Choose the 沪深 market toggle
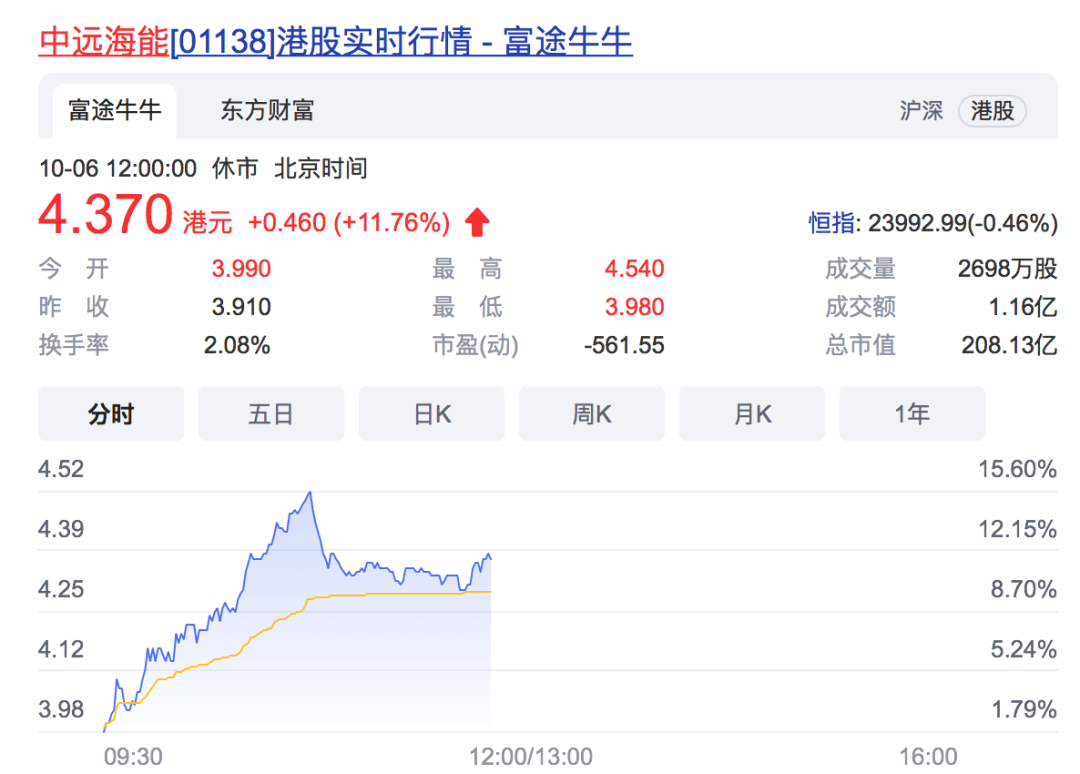This screenshot has height=774, width=1080. (x=921, y=111)
